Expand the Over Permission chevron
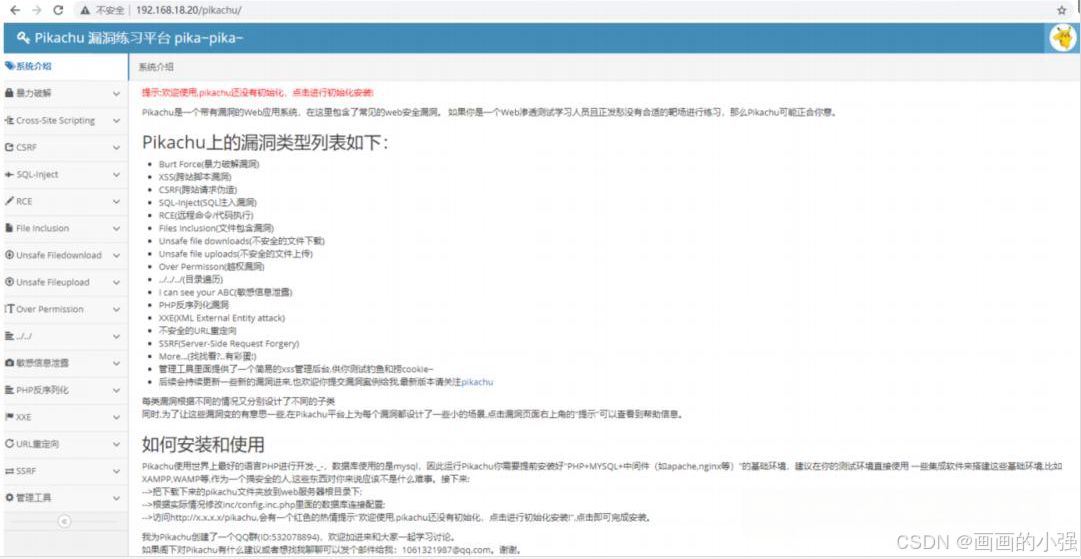1081x559 pixels. point(117,309)
